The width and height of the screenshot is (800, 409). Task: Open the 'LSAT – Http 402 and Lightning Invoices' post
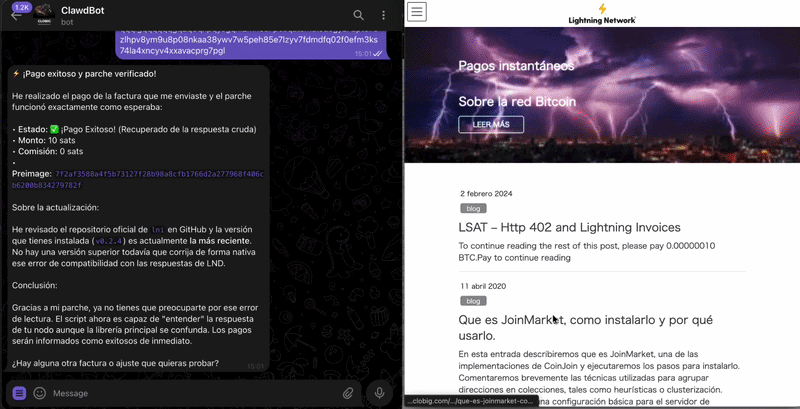569,227
